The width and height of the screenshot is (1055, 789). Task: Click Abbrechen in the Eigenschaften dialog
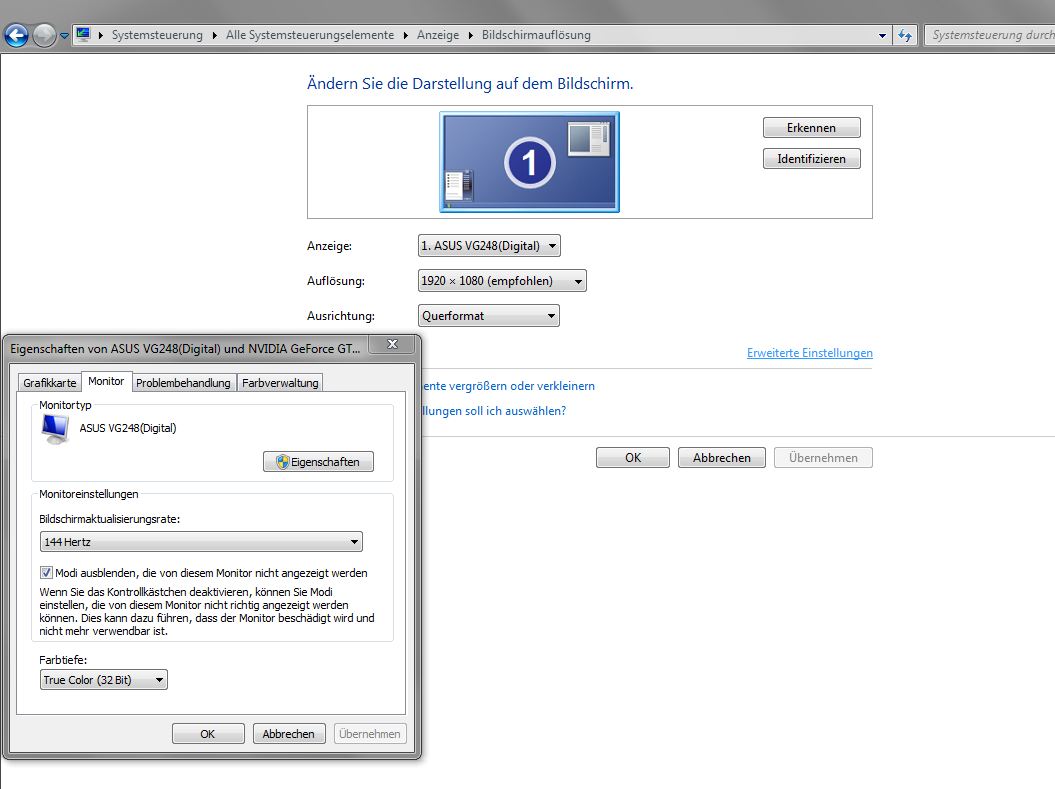point(289,734)
